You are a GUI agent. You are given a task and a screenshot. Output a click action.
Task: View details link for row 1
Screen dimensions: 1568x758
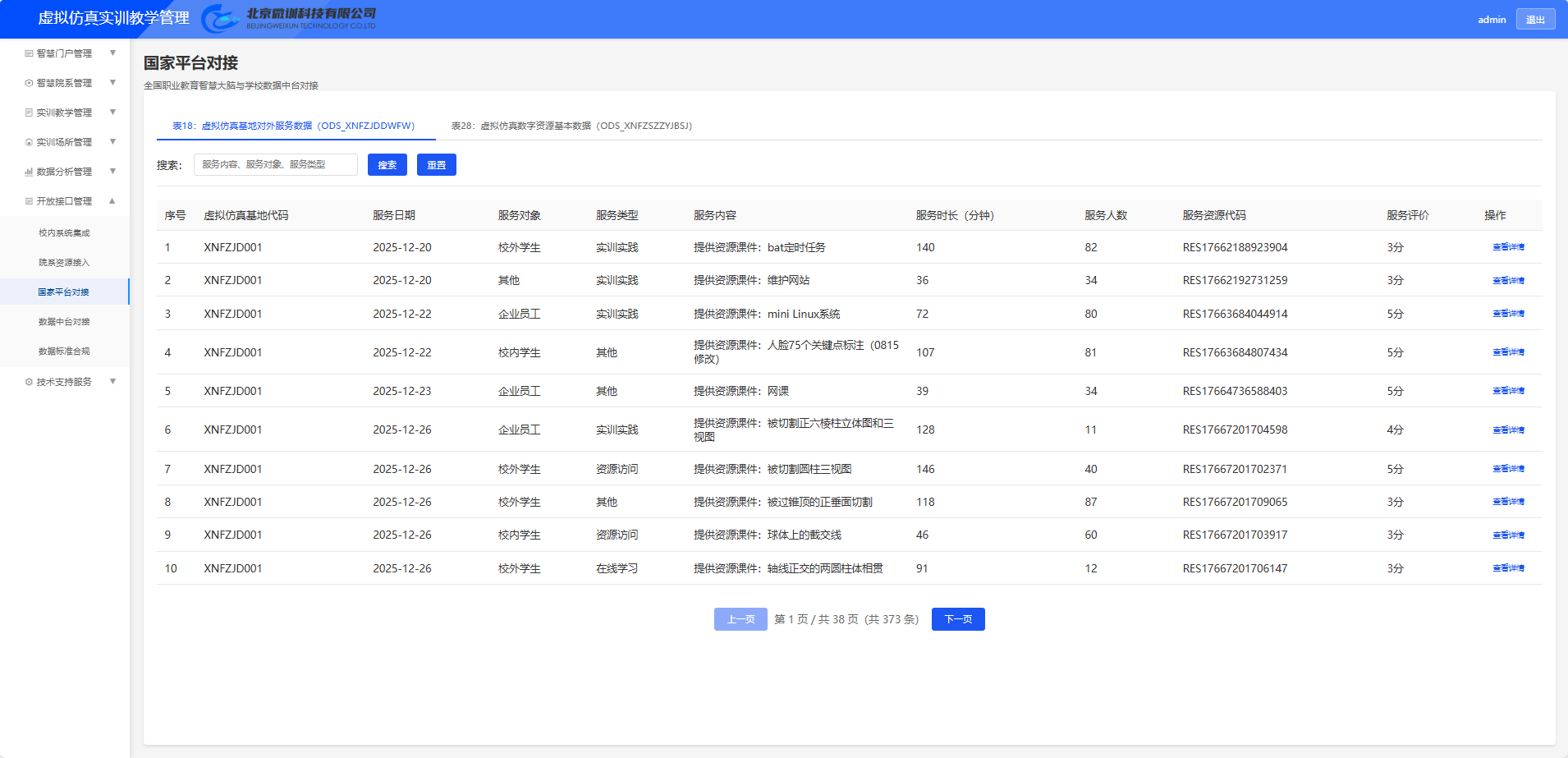1508,247
